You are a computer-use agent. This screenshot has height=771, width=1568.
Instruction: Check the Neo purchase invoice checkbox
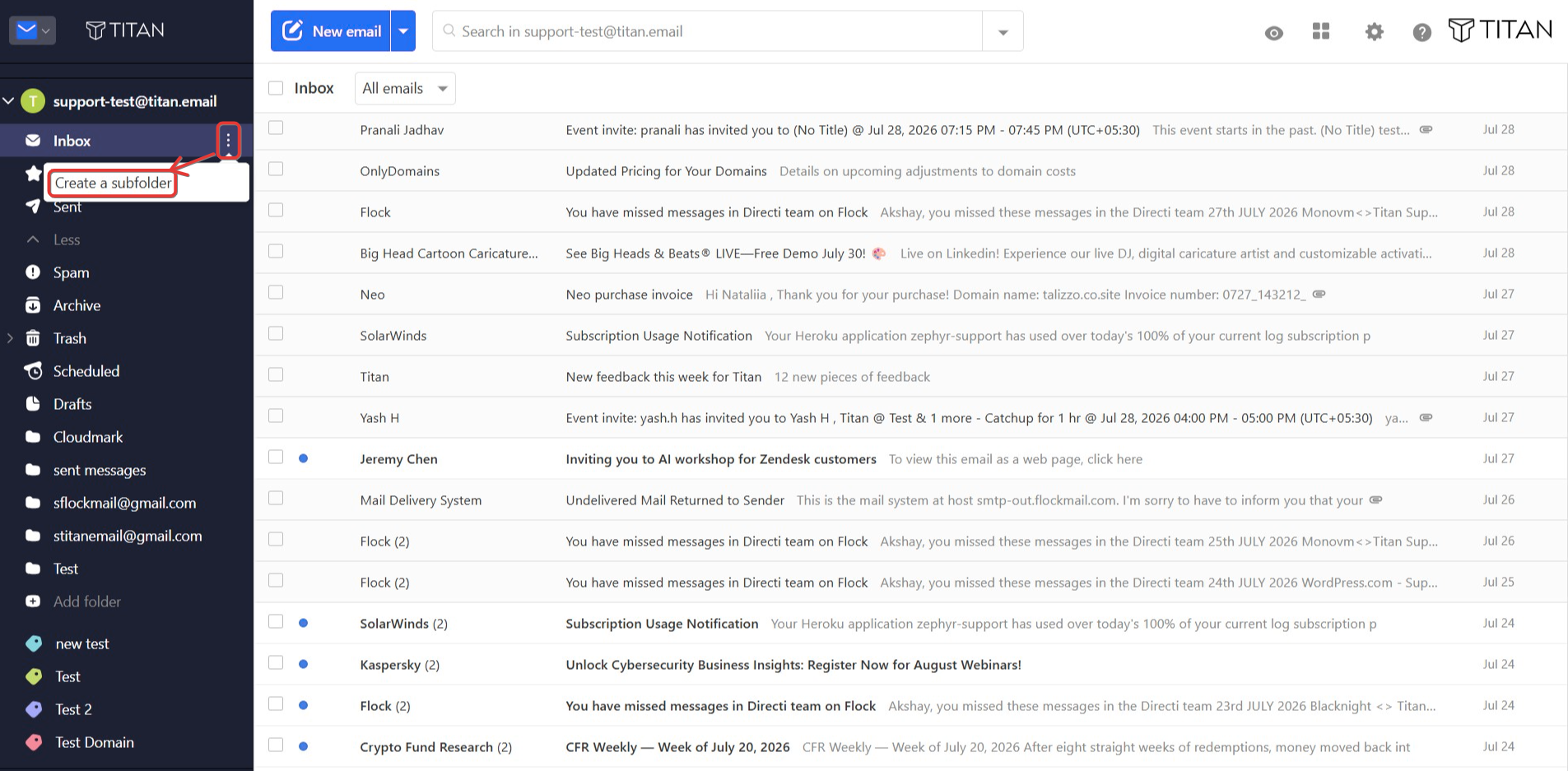(x=276, y=292)
